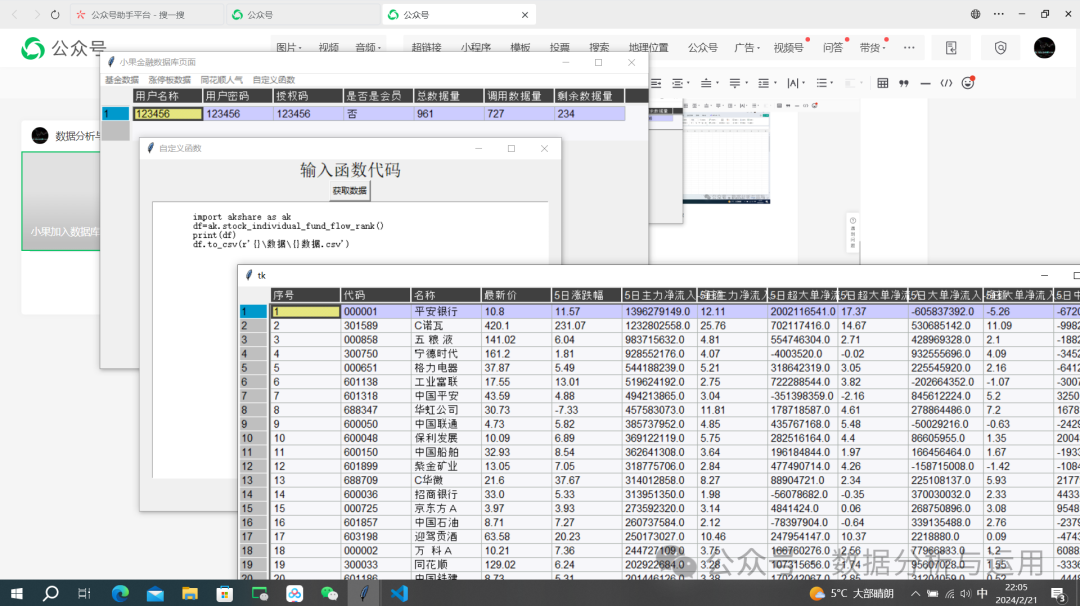Screen dimensions: 1080x606
Task: Open 自定义函数 menu
Action: [x=273, y=80]
